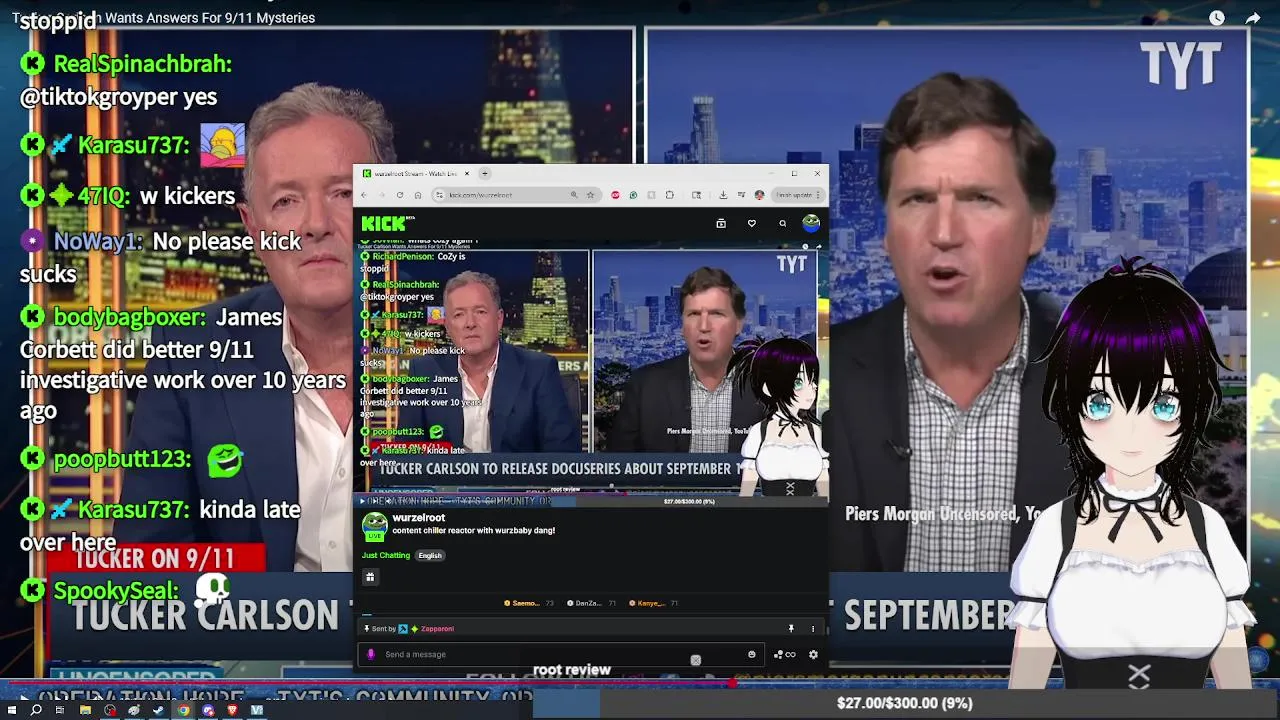Click the RealSpinachbrah username in chat overlay
The height and width of the screenshot is (720, 1280).
[142, 64]
